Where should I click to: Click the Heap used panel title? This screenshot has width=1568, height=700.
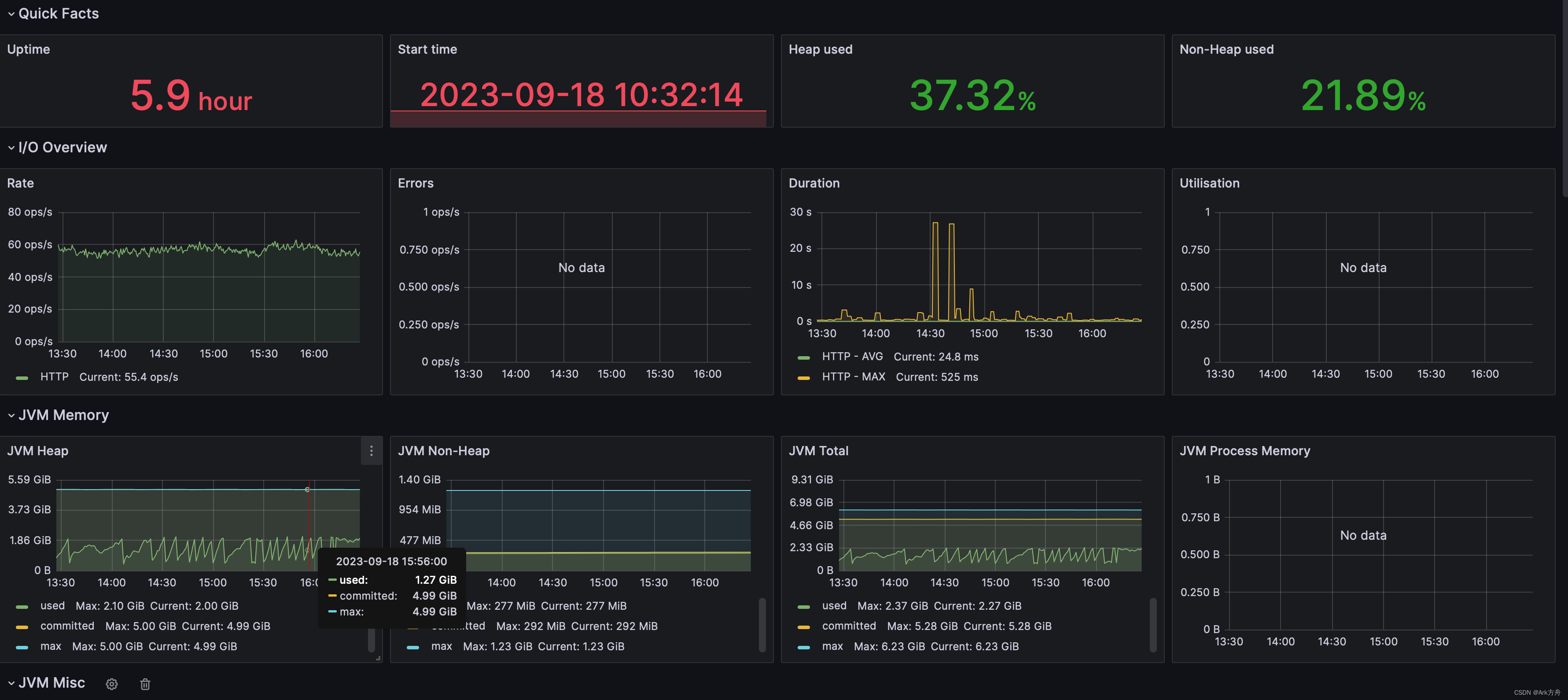821,49
